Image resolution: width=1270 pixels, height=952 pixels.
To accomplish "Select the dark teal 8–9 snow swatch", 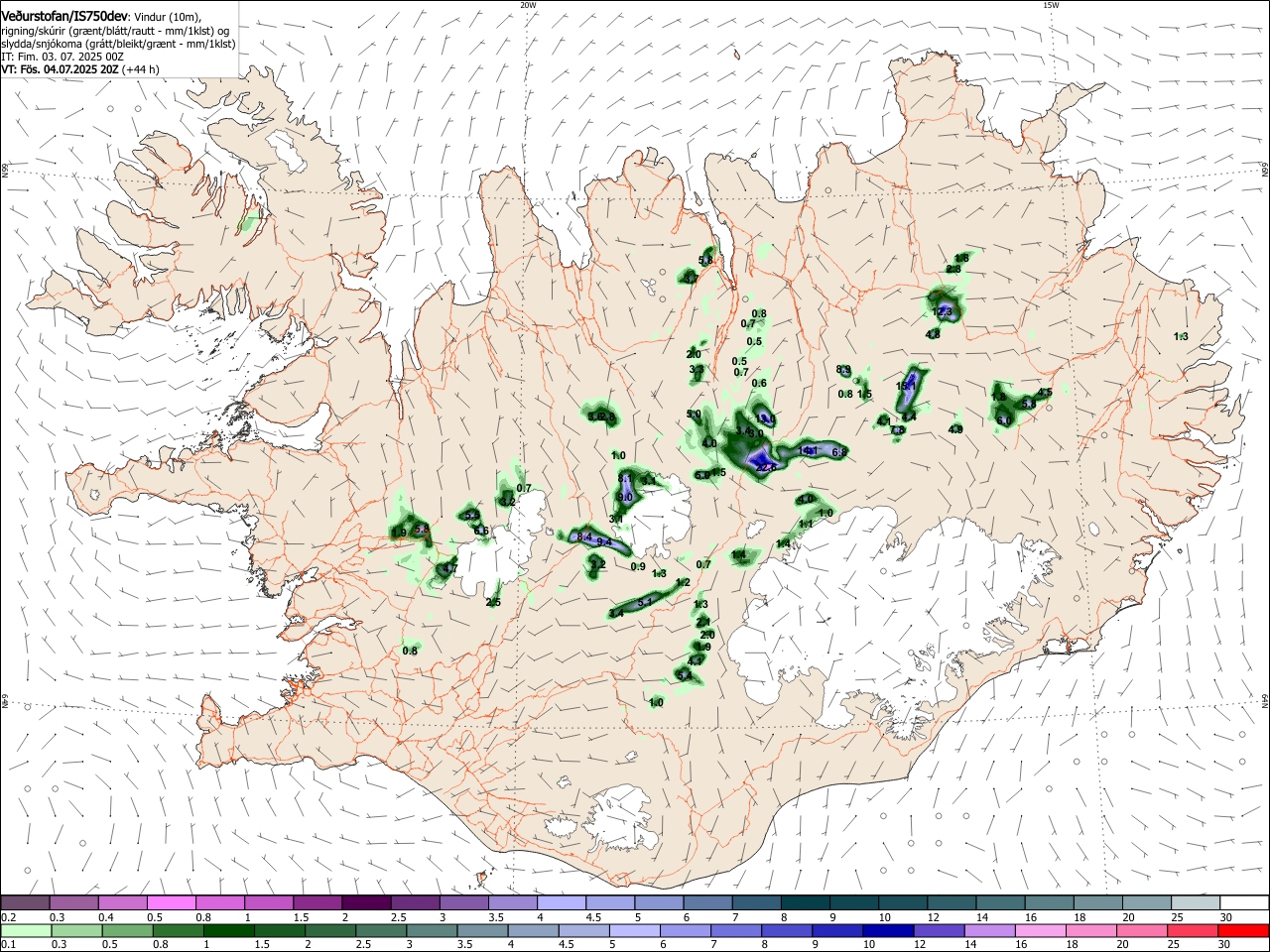I will [805, 902].
